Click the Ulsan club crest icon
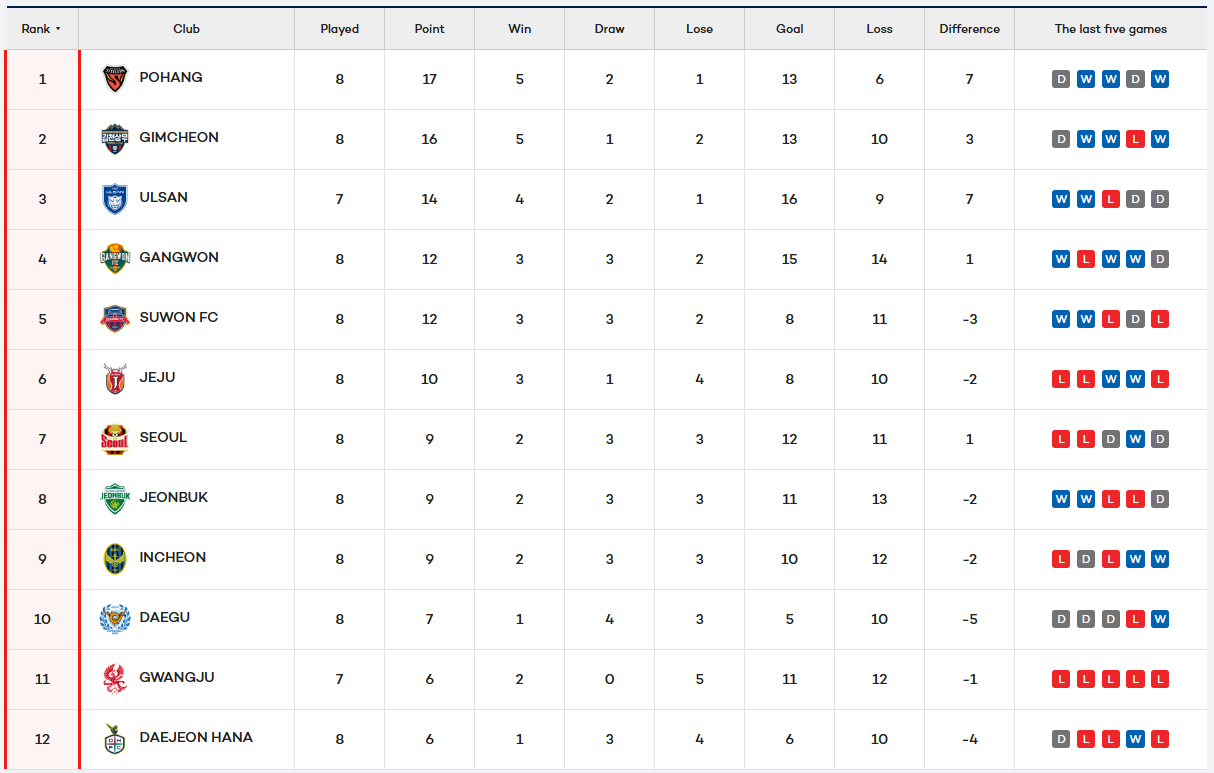This screenshot has width=1214, height=773. pos(115,199)
